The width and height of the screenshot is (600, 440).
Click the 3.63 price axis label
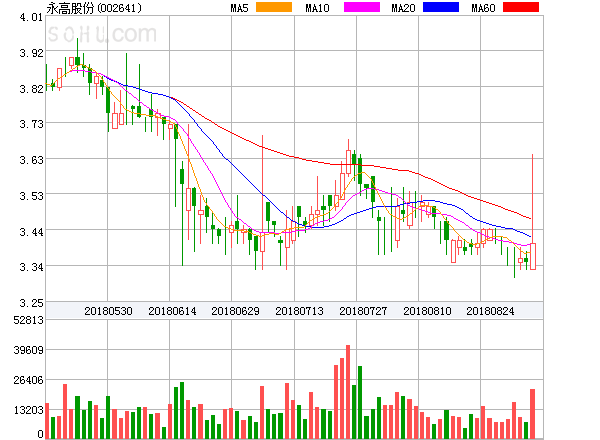(x=31, y=160)
